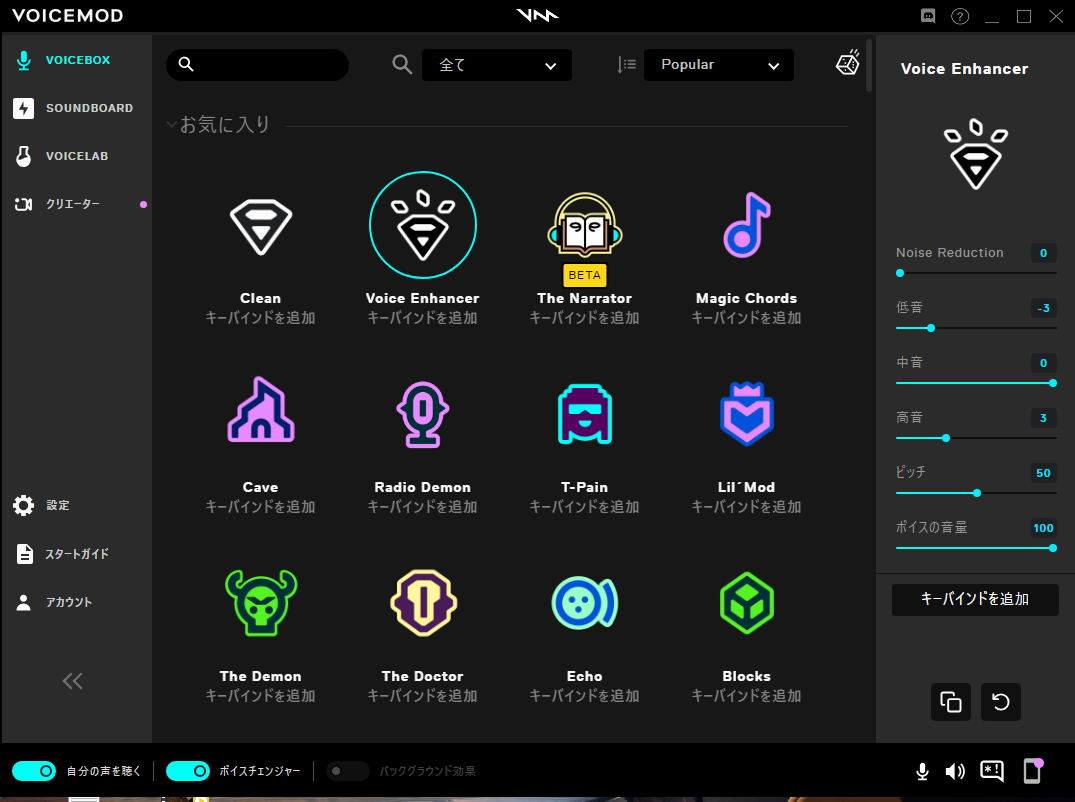Open the Popular sort dropdown

[719, 65]
